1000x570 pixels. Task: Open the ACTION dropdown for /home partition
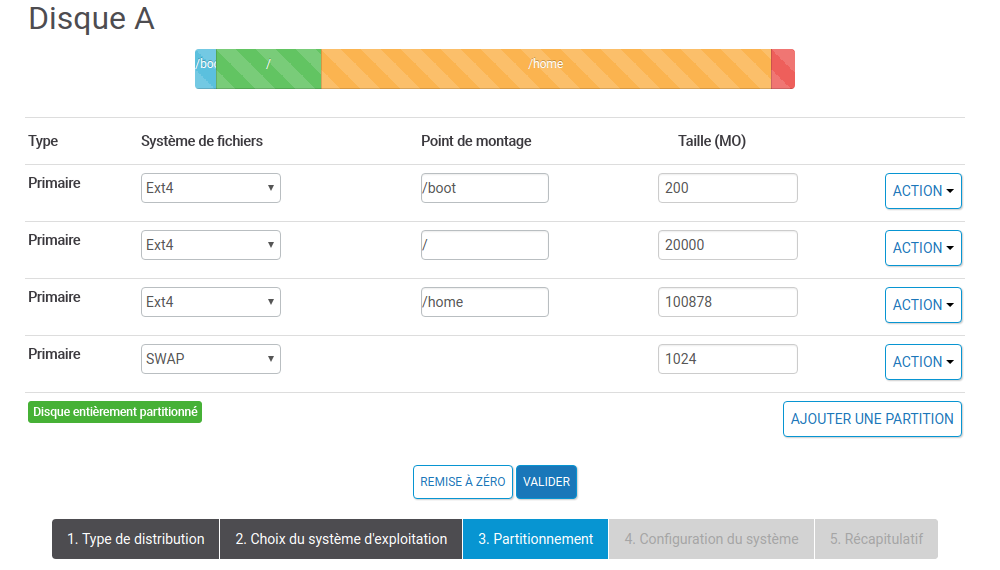(922, 305)
